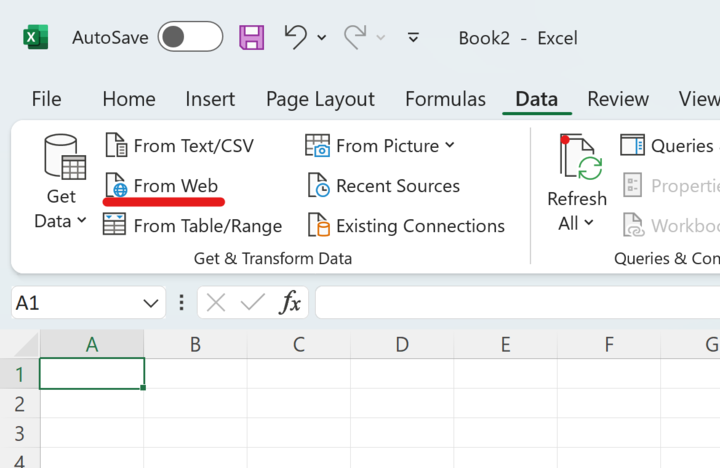Click From Web import option
The height and width of the screenshot is (468, 720).
click(x=162, y=186)
